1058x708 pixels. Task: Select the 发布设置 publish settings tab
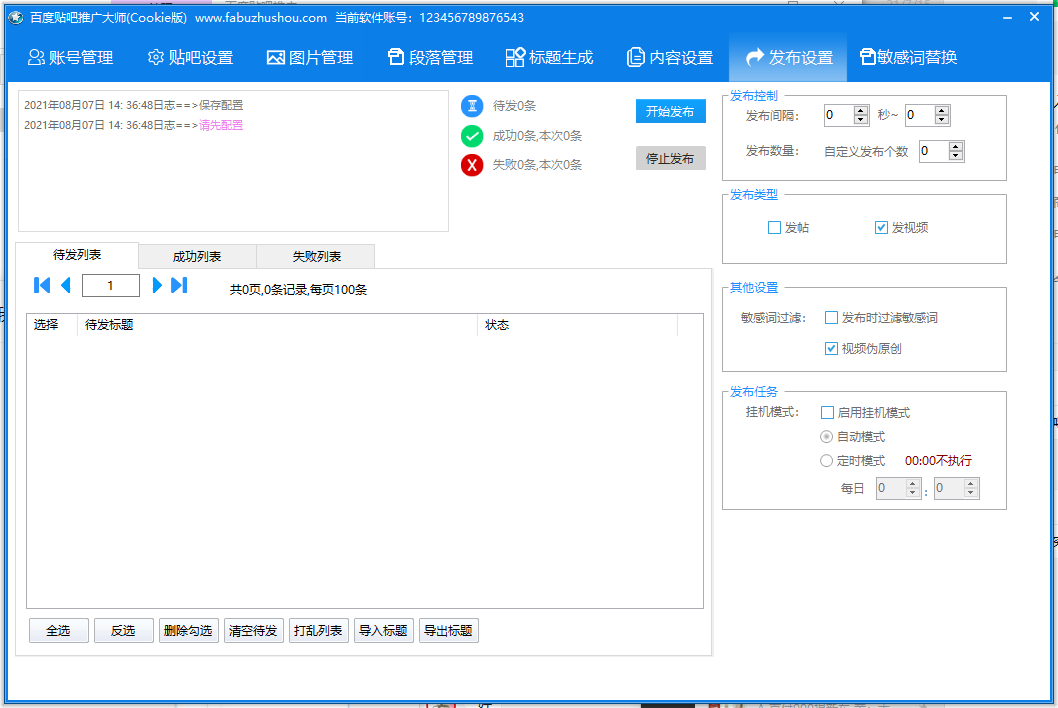[788, 57]
